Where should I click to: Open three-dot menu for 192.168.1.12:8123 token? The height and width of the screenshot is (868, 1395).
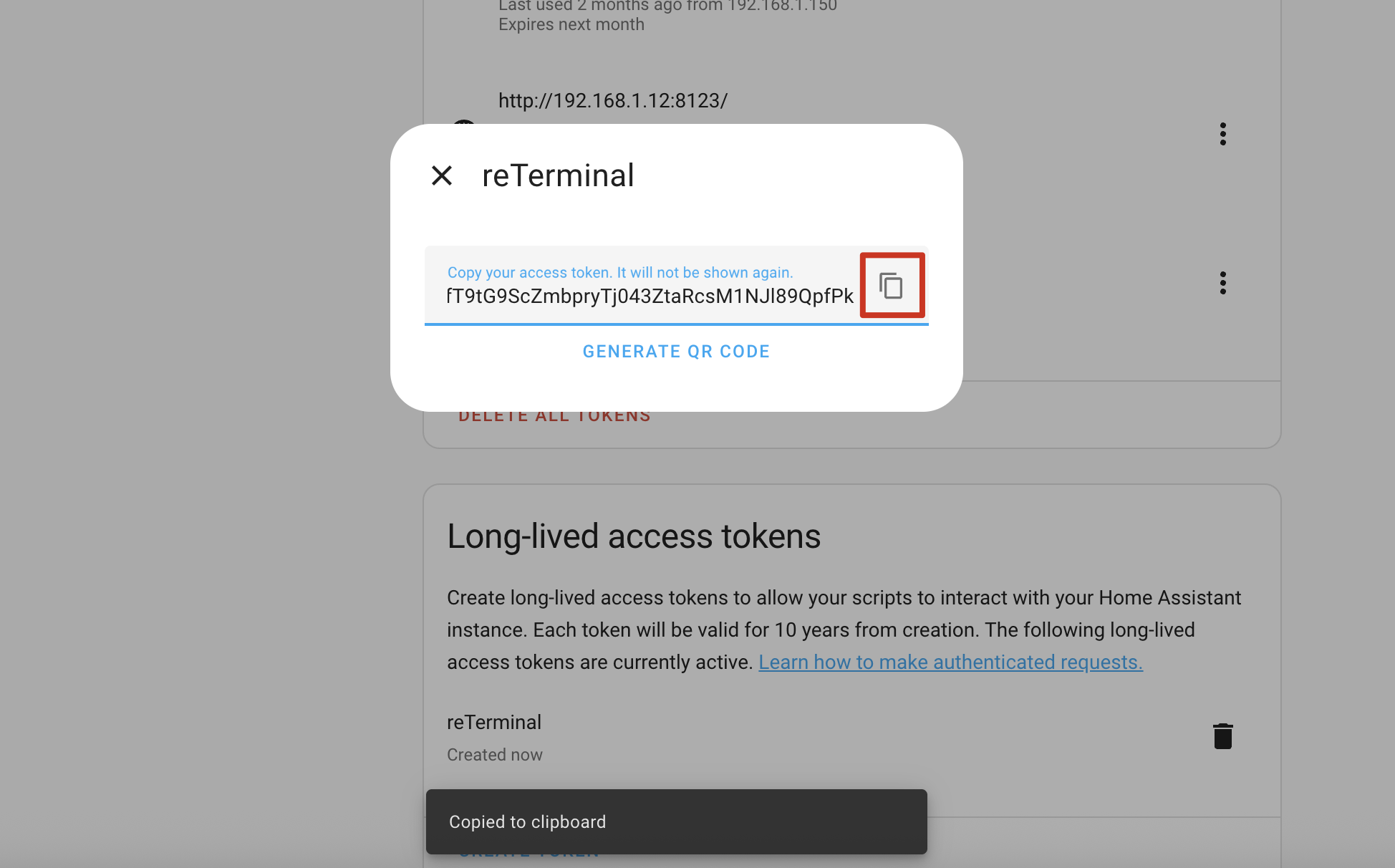[x=1223, y=134]
